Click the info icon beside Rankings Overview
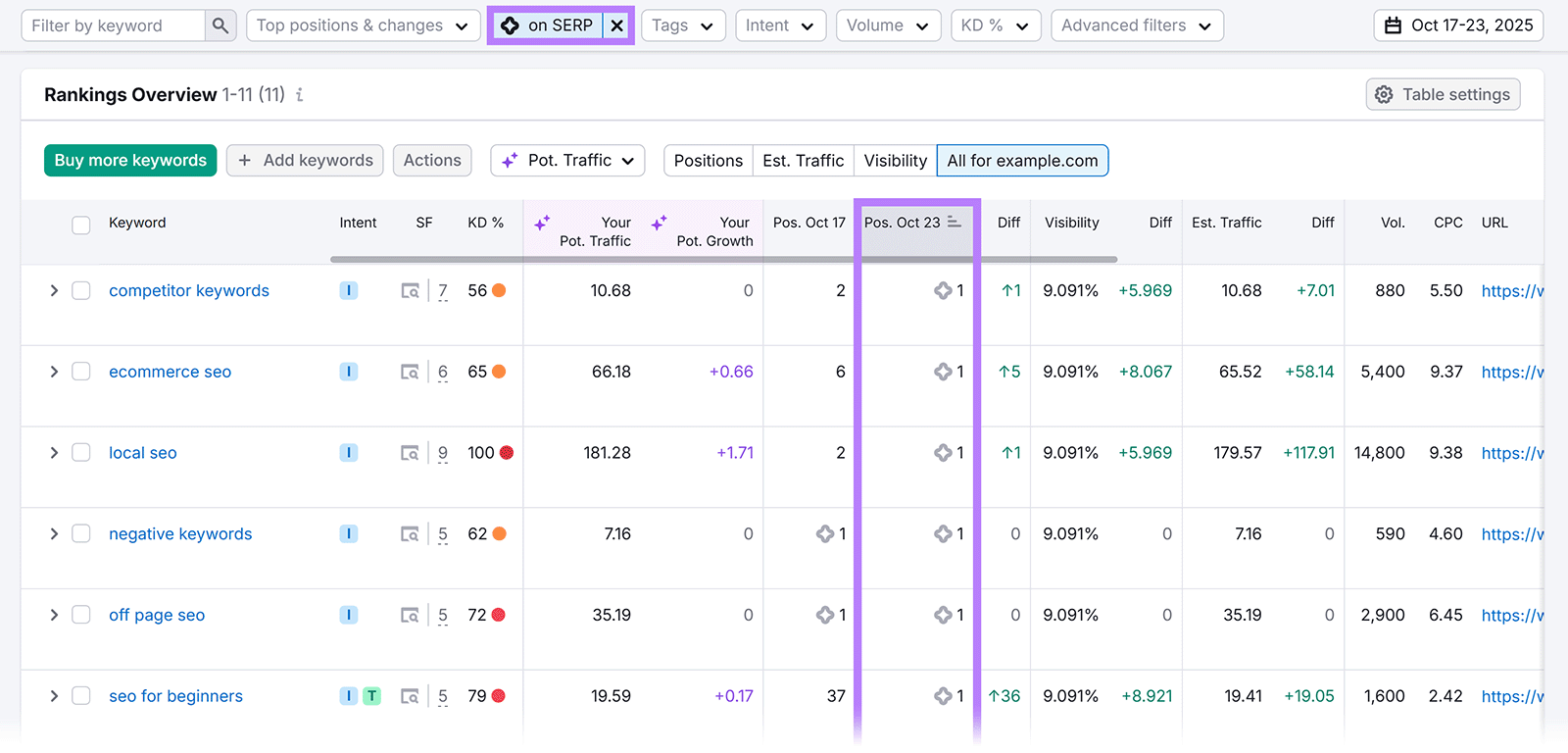The width and height of the screenshot is (1568, 753). pyautogui.click(x=300, y=95)
